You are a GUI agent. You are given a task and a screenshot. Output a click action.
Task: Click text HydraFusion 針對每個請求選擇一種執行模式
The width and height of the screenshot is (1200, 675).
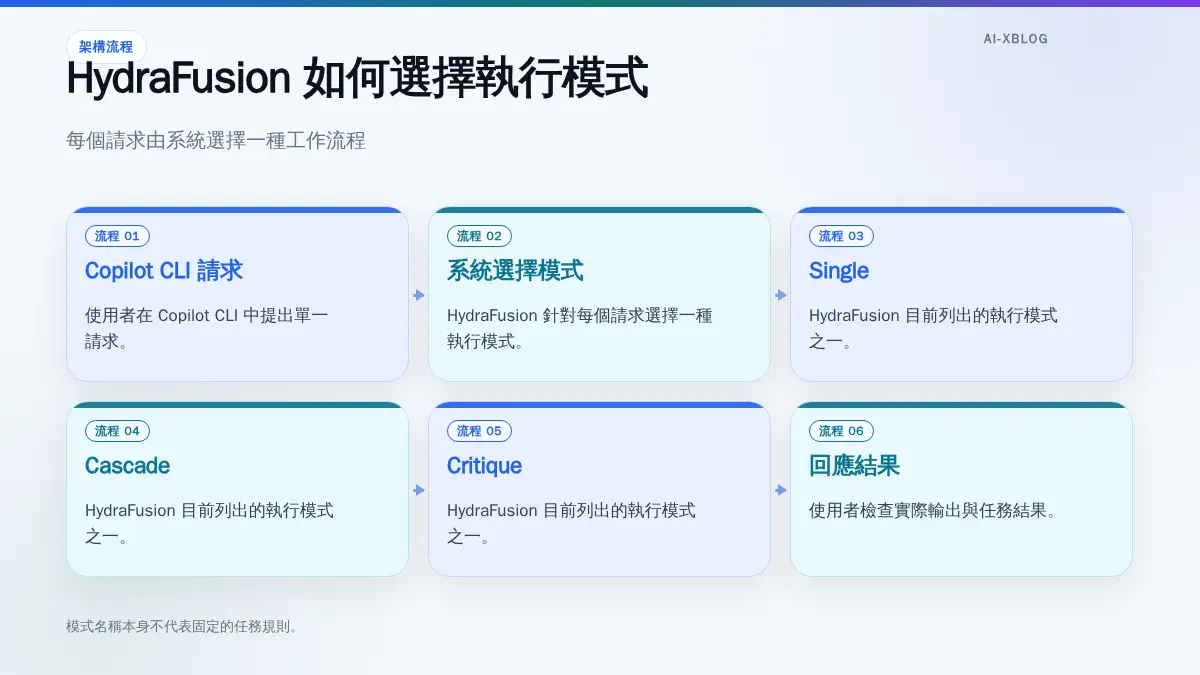coord(580,328)
